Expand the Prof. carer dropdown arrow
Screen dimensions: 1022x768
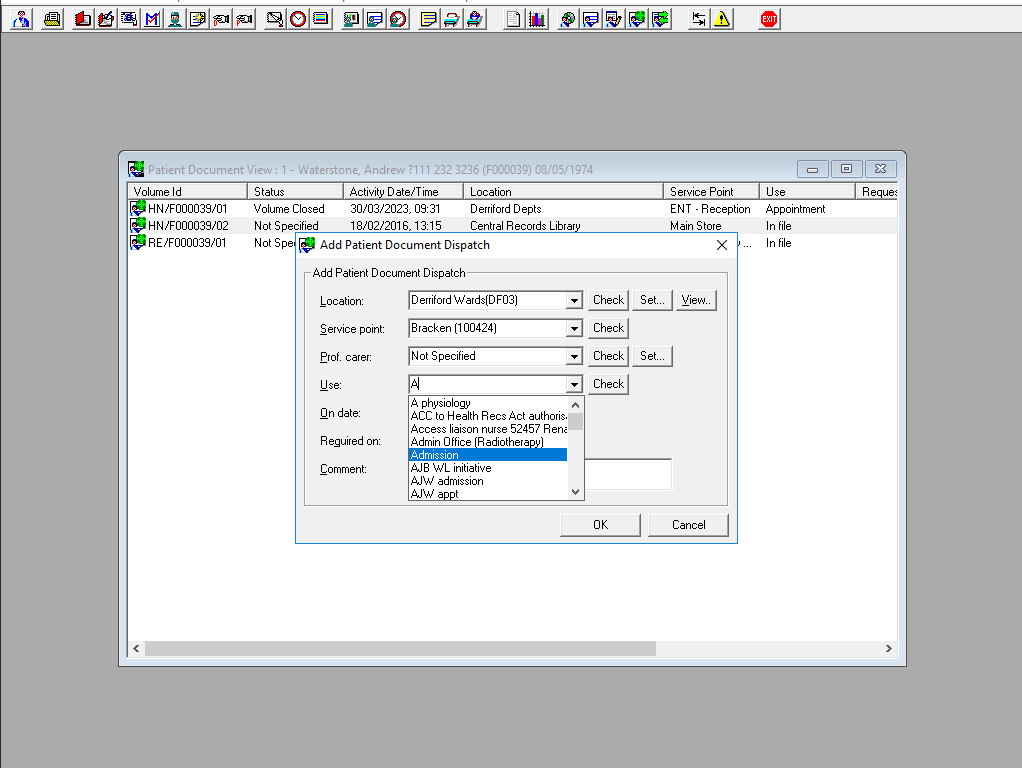pyautogui.click(x=574, y=357)
